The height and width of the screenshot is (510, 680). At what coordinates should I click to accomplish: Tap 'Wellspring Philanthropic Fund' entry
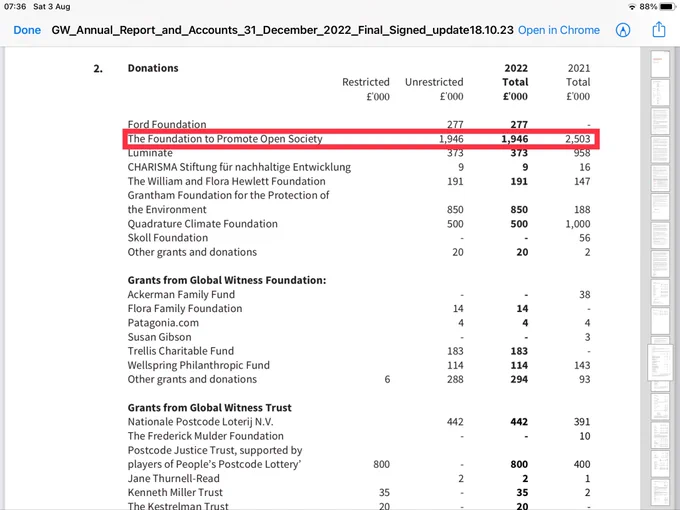pyautogui.click(x=199, y=365)
